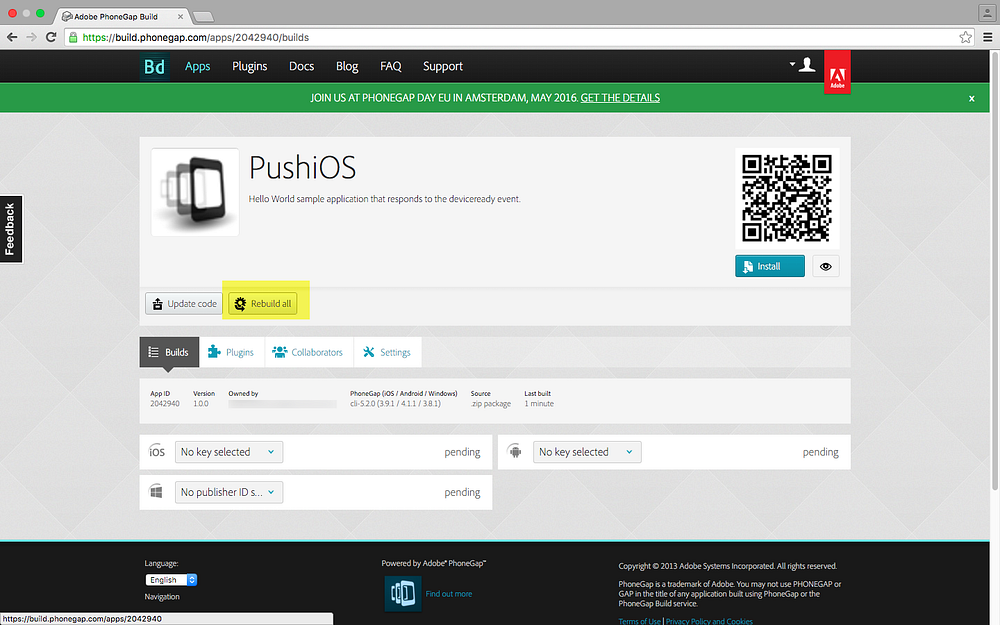Click the iOS build pending status
The height and width of the screenshot is (625, 1000).
pos(462,452)
